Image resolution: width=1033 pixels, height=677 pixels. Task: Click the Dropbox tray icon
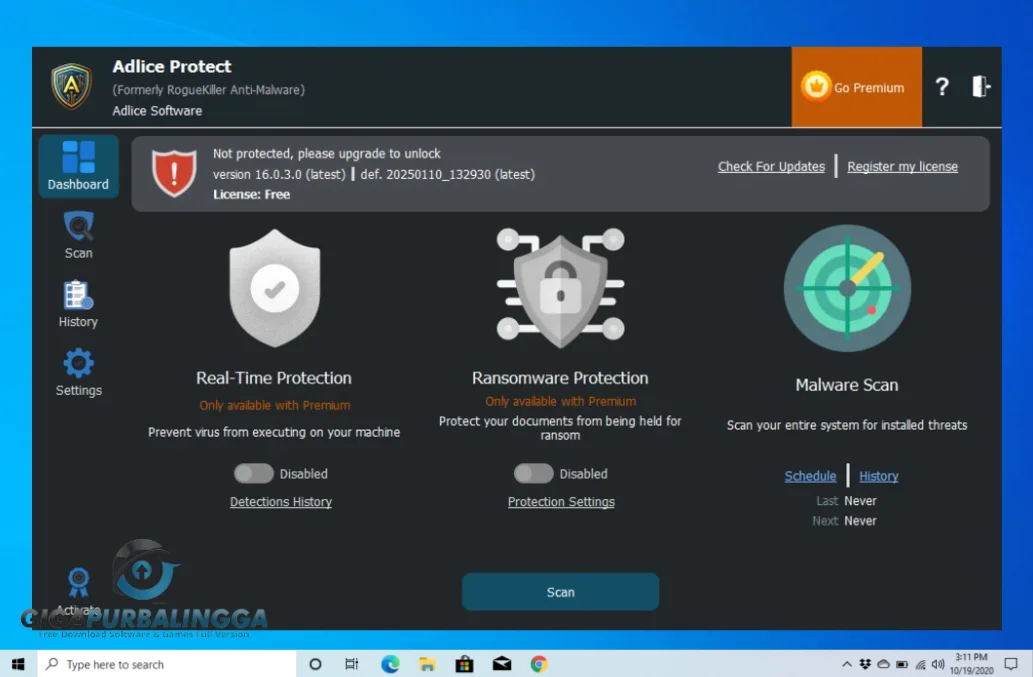865,664
